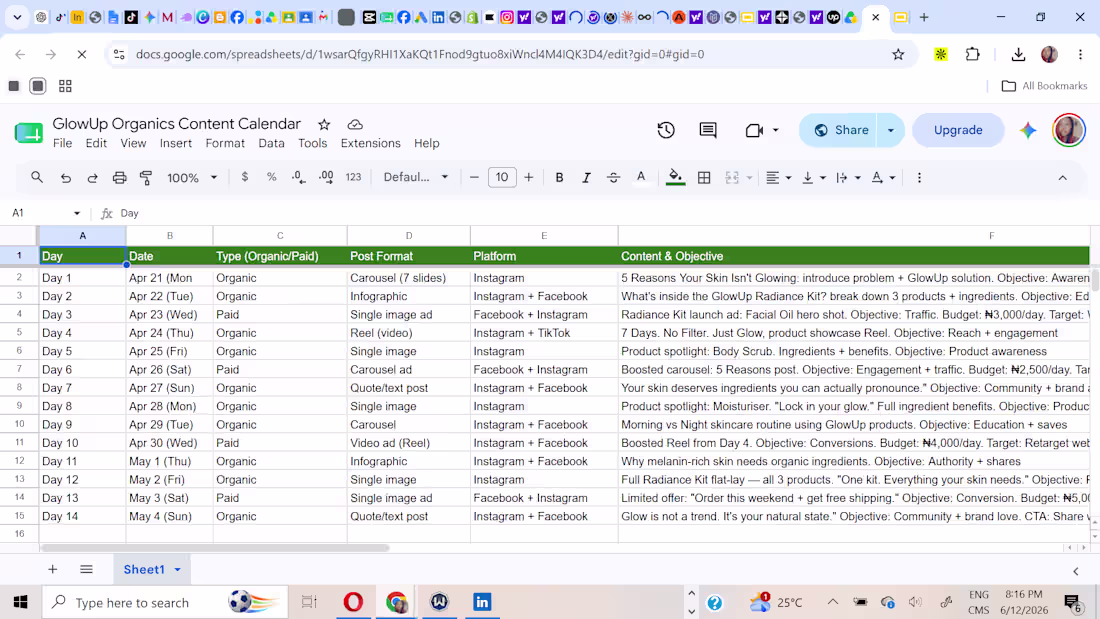The image size is (1100, 619).
Task: Decrease decimal places
Action: pos(298,178)
